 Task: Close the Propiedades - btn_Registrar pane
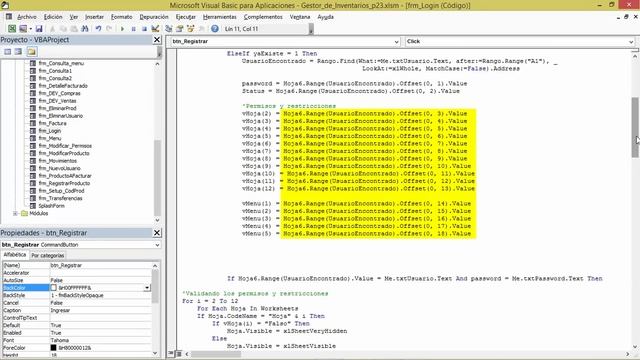point(157,233)
